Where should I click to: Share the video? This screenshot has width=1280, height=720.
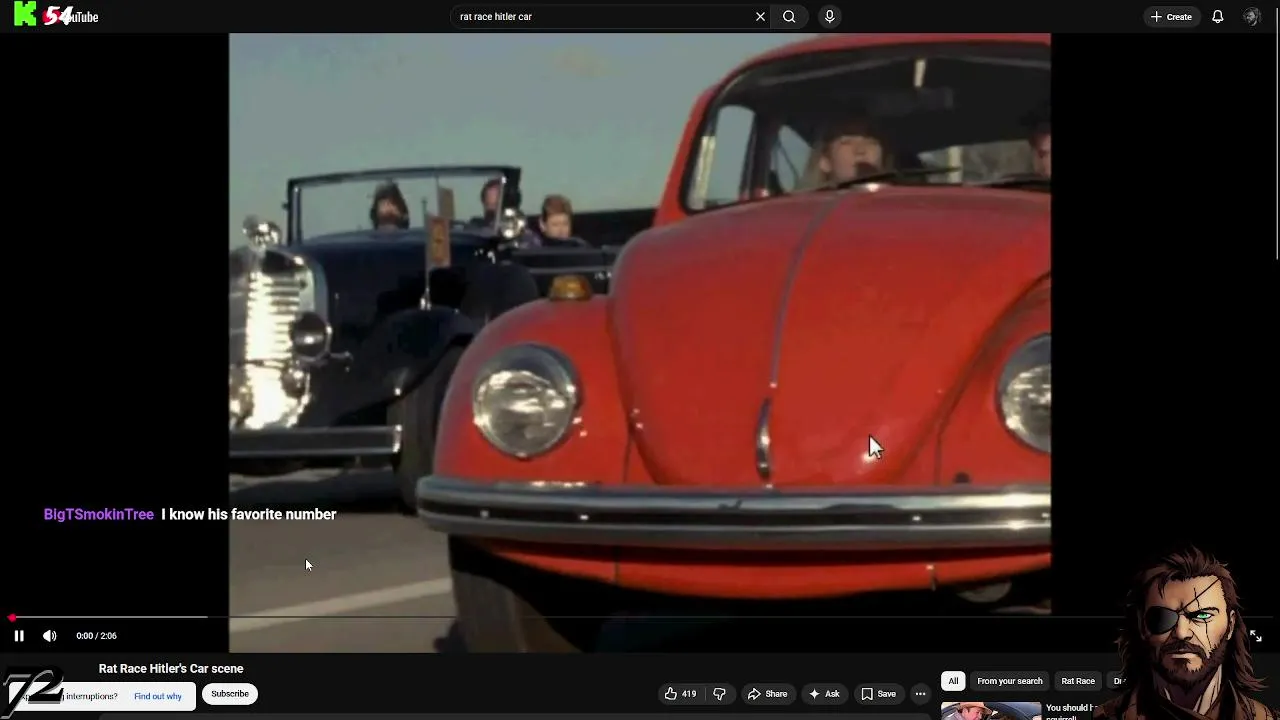tap(767, 694)
